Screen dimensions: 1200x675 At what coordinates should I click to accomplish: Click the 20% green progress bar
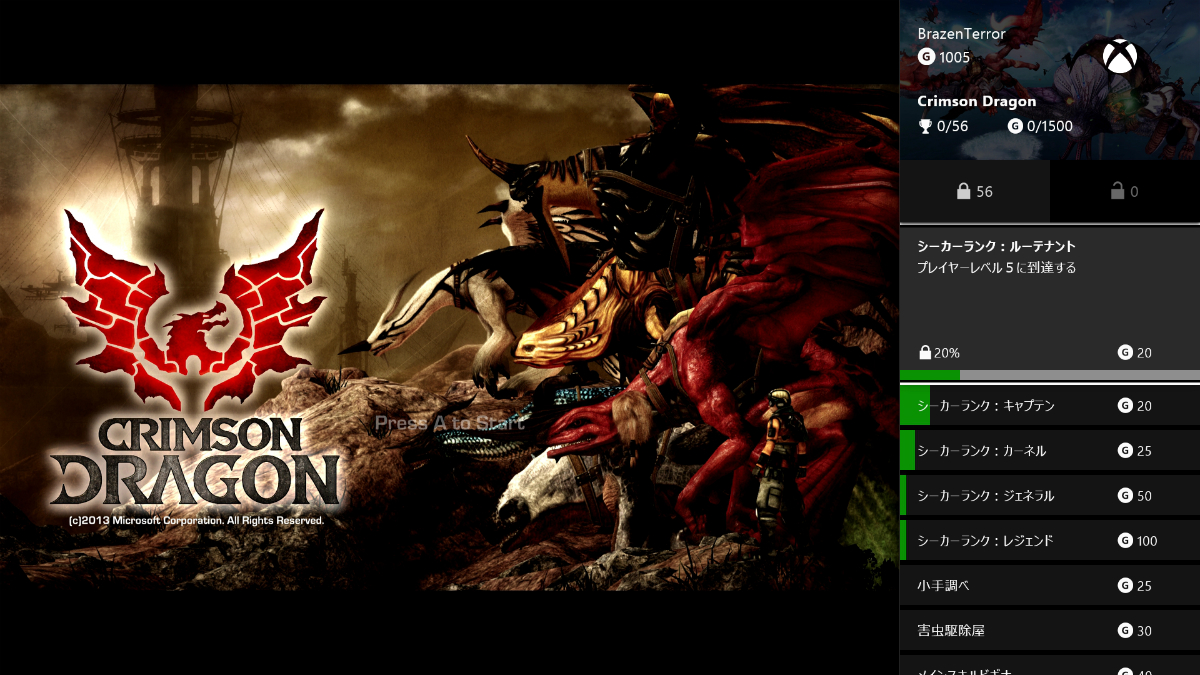(x=930, y=375)
